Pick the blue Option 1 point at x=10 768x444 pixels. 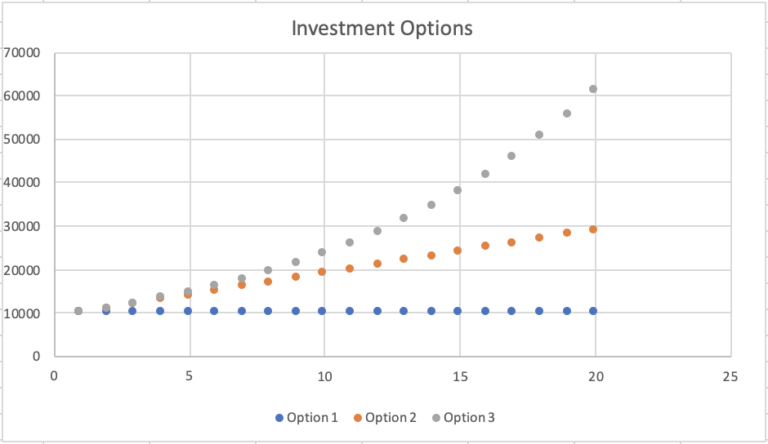323,311
